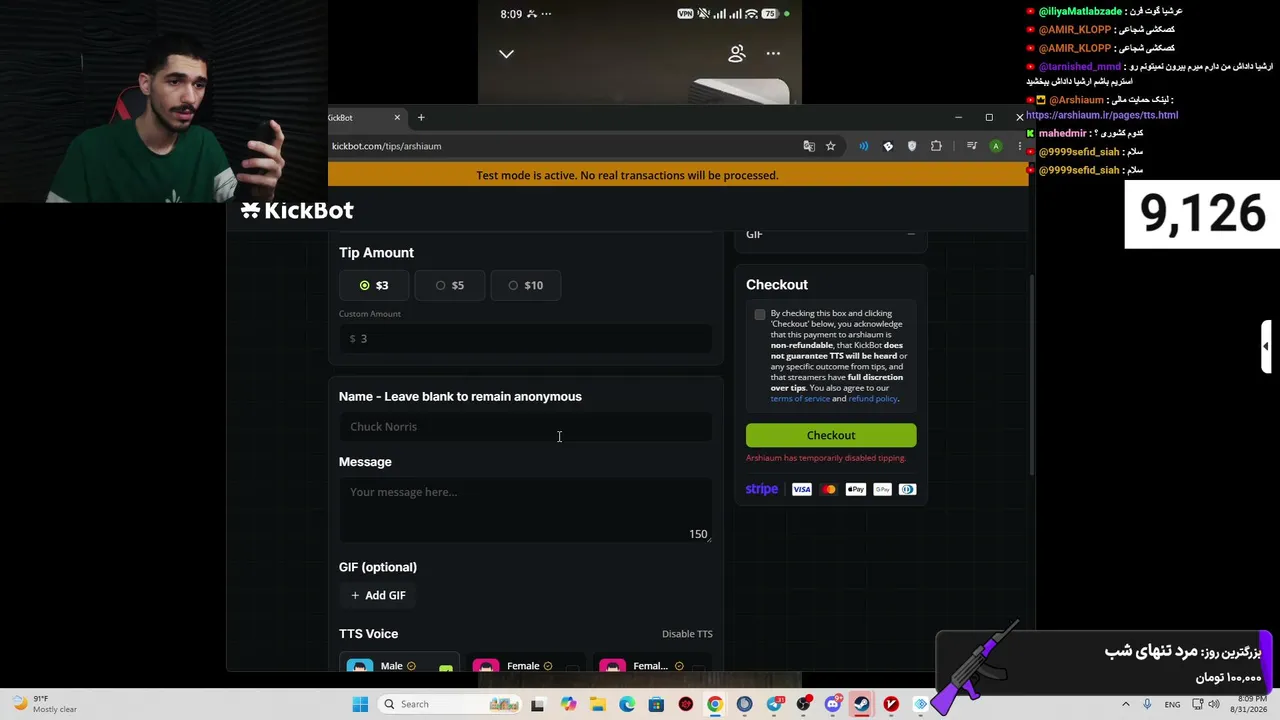1280x720 pixels.
Task: Close the KickBot browser tab
Action: 397,118
